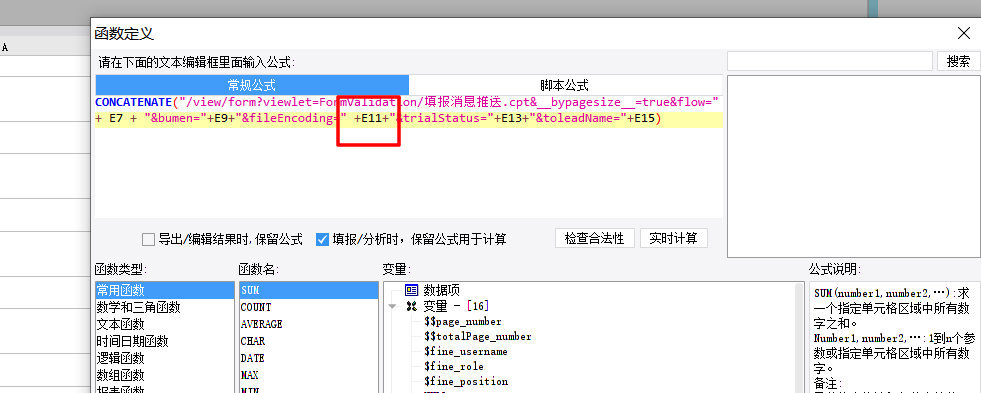Choose CHAR in function name list
Viewport: 981px width, 393px height.
(x=308, y=341)
